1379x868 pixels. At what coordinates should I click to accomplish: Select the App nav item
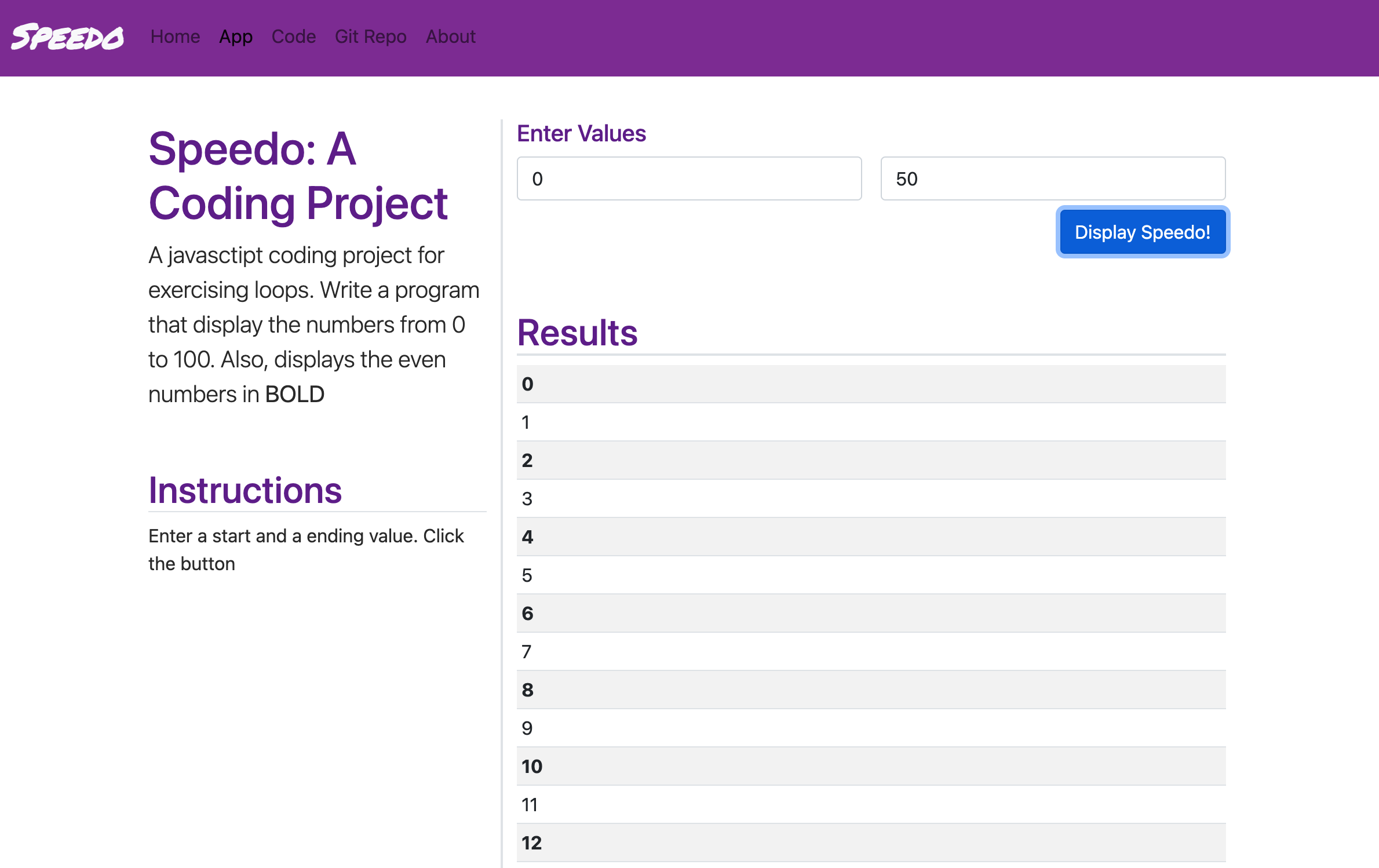click(236, 37)
